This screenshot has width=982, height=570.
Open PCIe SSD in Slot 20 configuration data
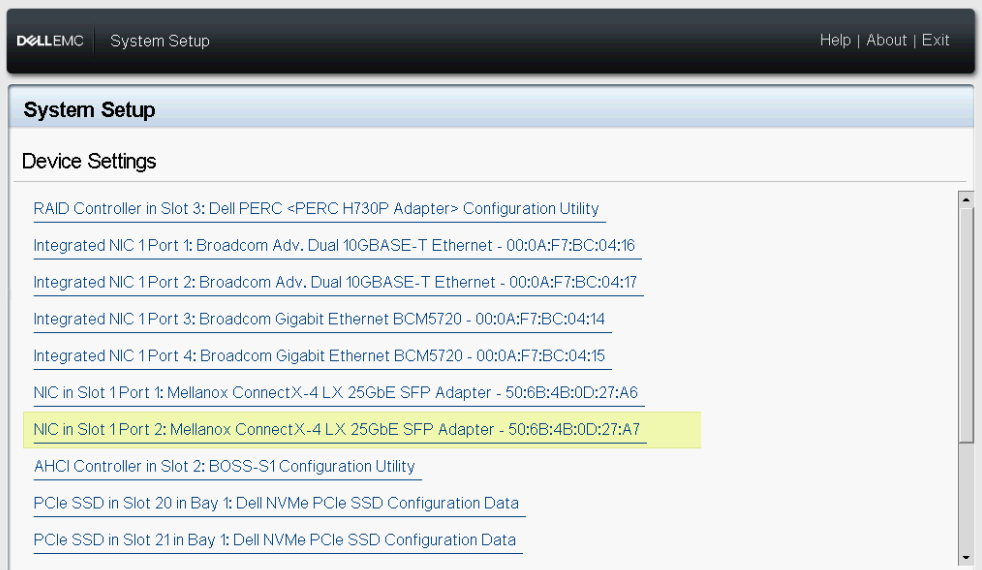click(276, 503)
